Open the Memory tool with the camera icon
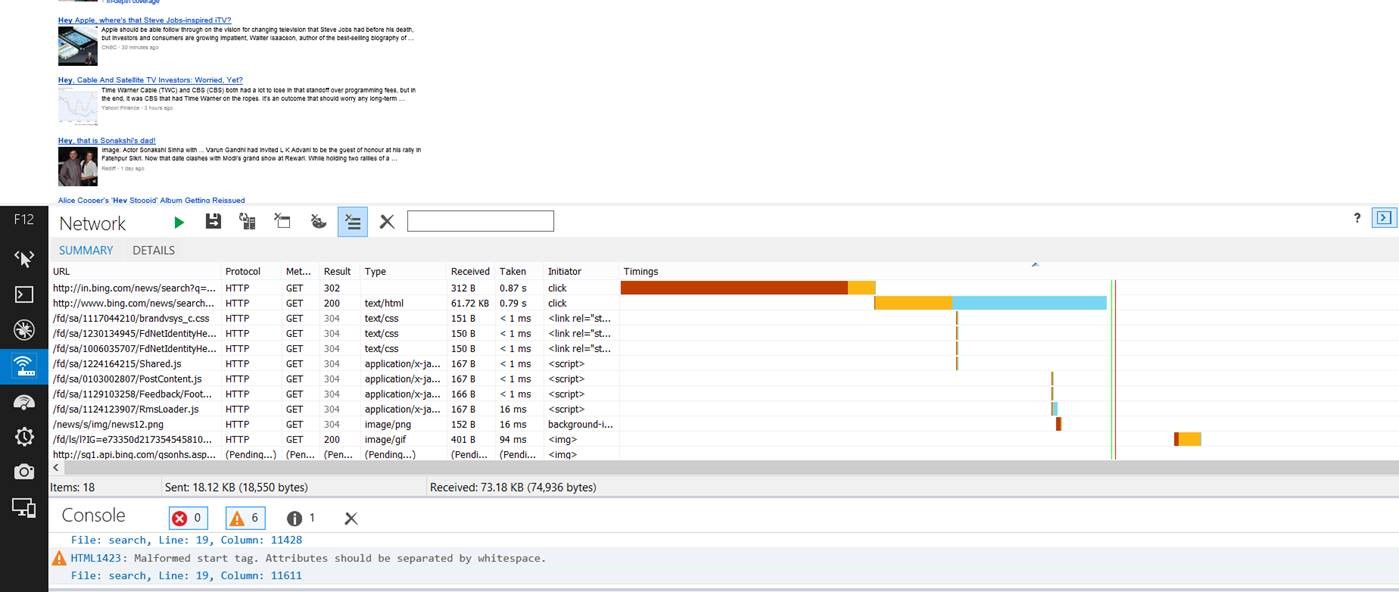 coord(24,472)
